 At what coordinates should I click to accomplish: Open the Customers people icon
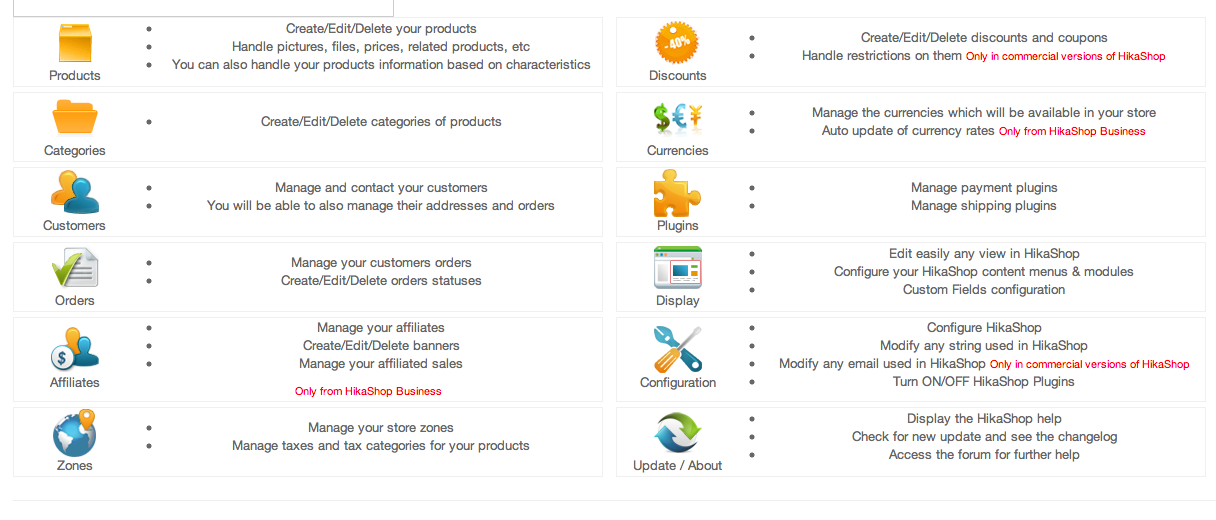pos(75,192)
